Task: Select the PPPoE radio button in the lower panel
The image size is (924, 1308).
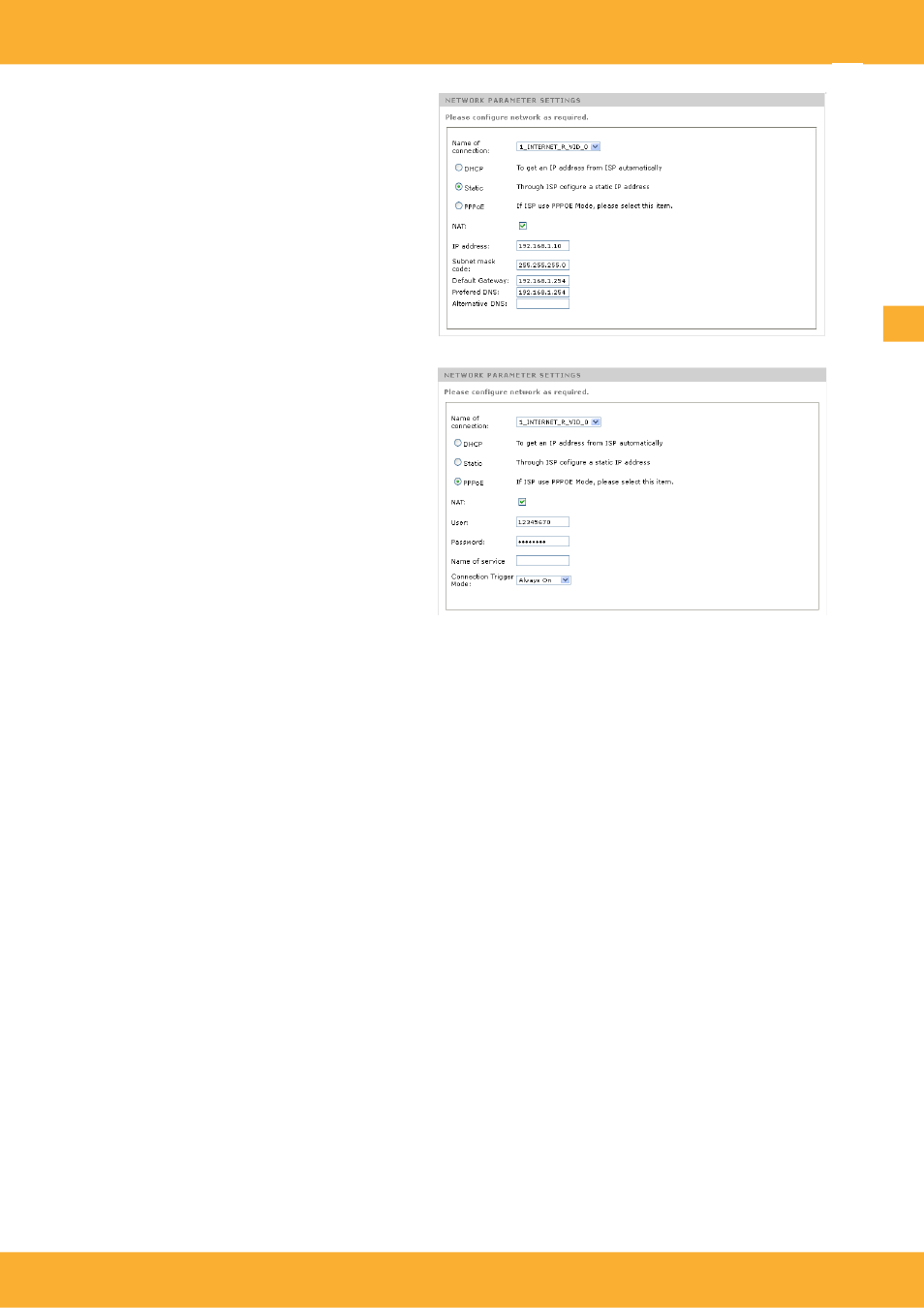Action: click(x=458, y=482)
